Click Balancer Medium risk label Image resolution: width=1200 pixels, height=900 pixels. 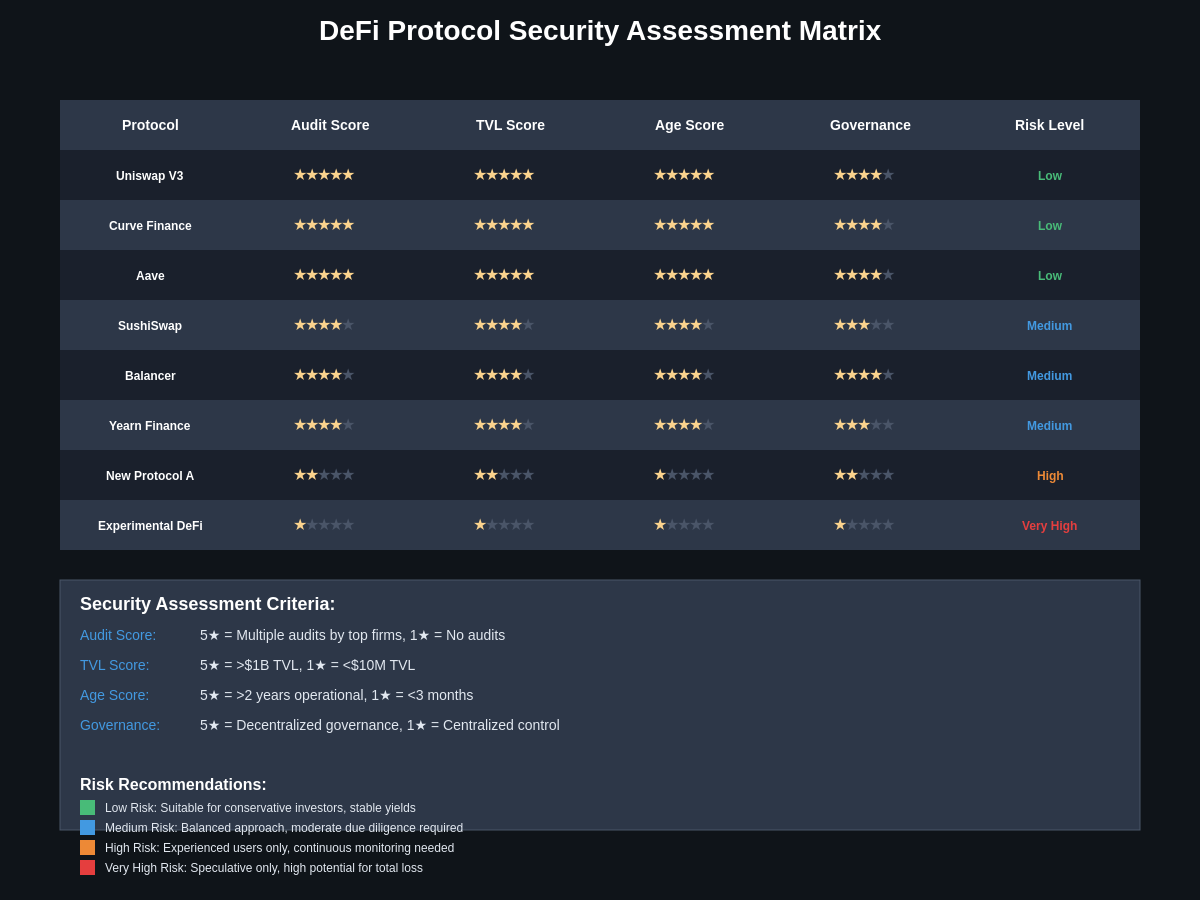pos(1050,376)
